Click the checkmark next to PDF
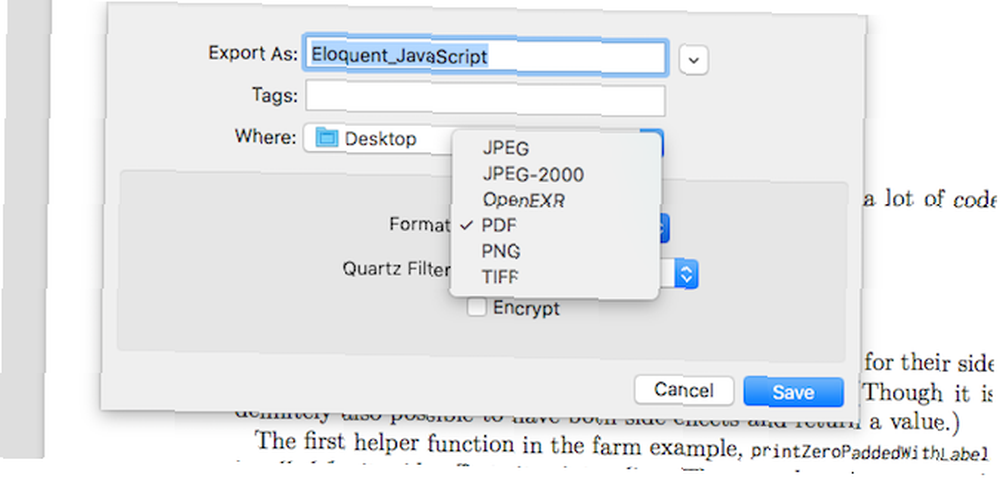1000x478 pixels. point(467,225)
